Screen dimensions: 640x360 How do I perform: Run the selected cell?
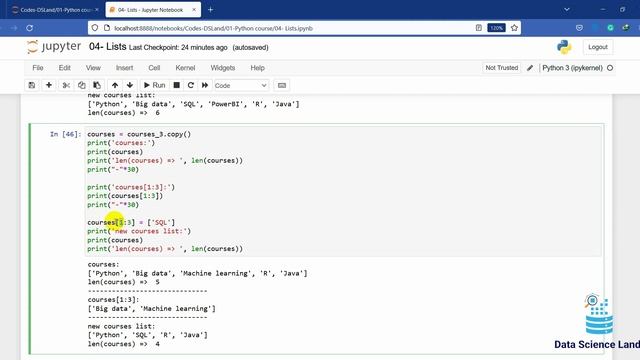[155, 85]
